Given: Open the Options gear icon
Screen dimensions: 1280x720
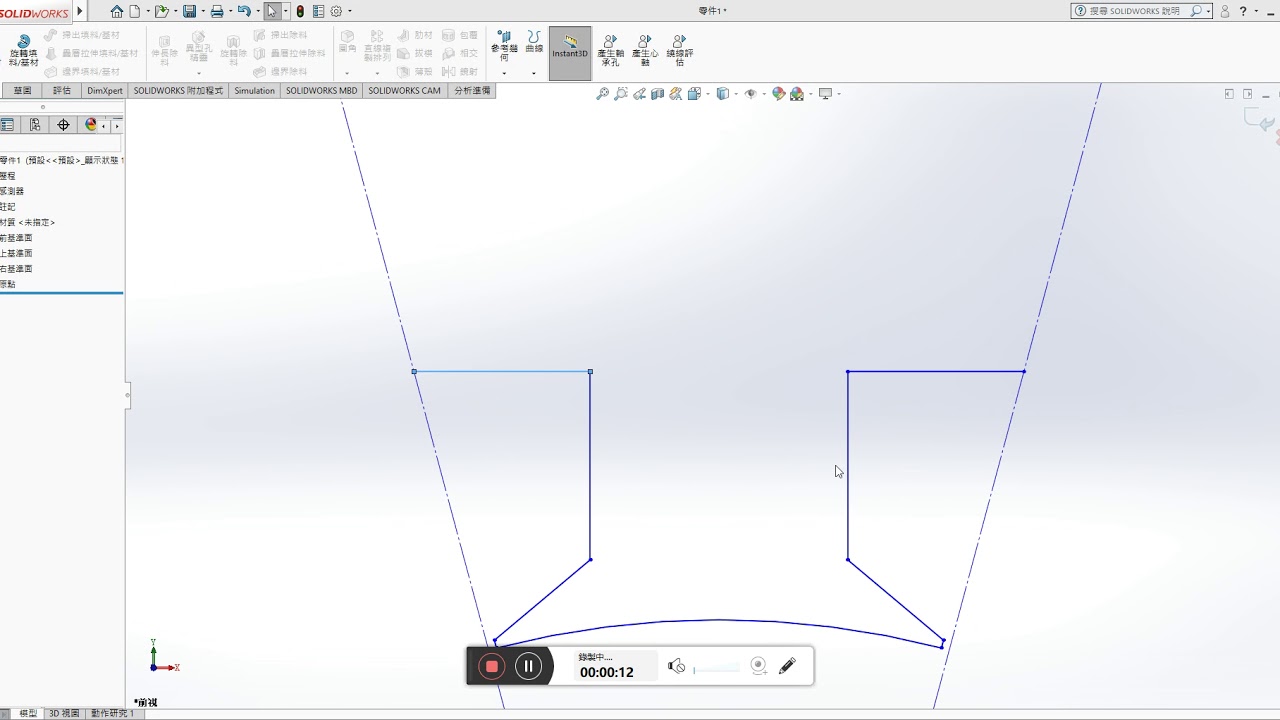Looking at the screenshot, I should click(336, 11).
